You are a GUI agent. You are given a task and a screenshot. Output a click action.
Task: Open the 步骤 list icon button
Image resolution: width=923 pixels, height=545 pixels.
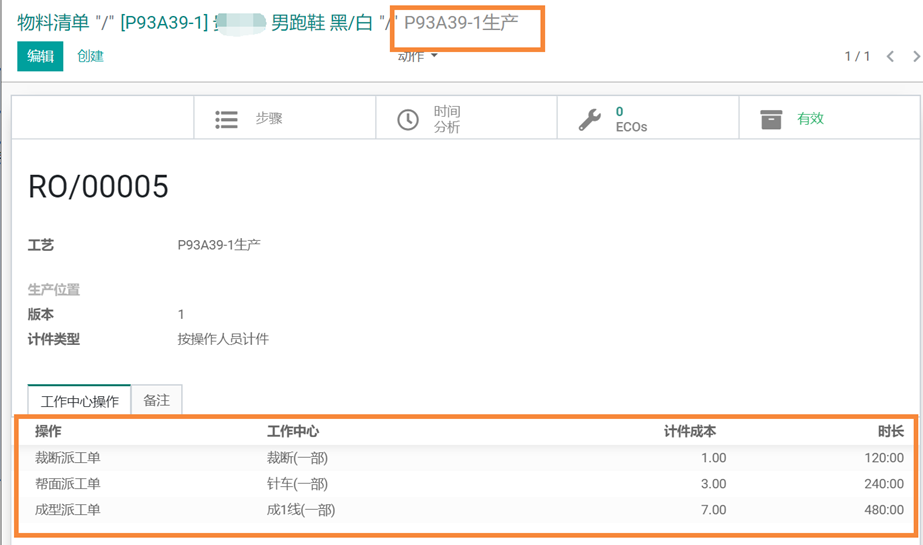coord(227,119)
